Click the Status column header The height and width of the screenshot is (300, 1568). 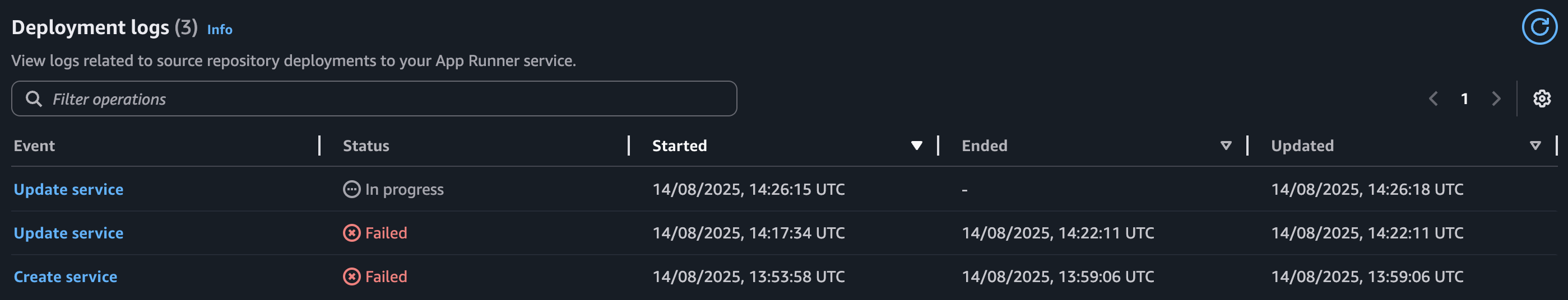pyautogui.click(x=366, y=146)
